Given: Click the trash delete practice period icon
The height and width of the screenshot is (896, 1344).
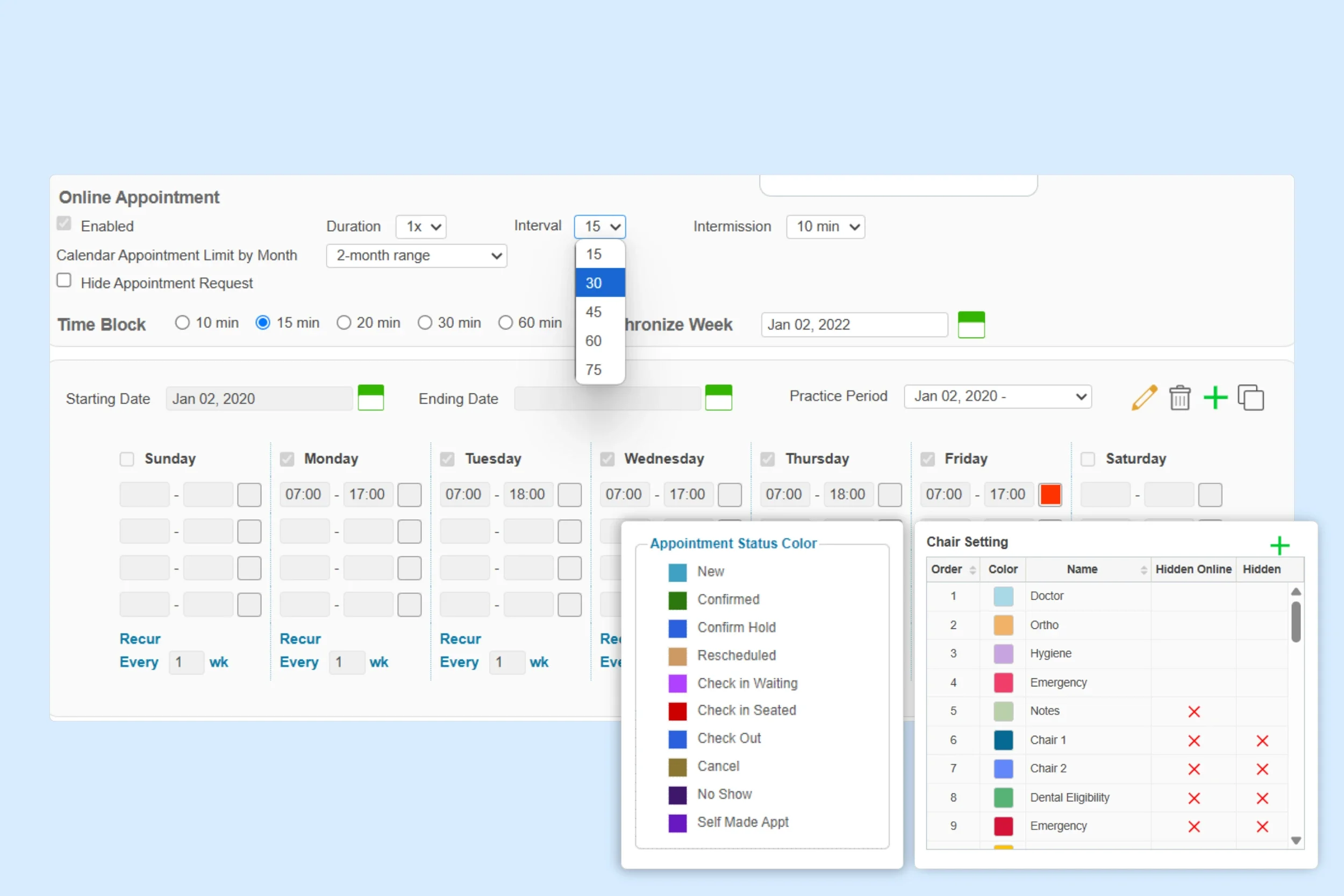Looking at the screenshot, I should [1179, 397].
